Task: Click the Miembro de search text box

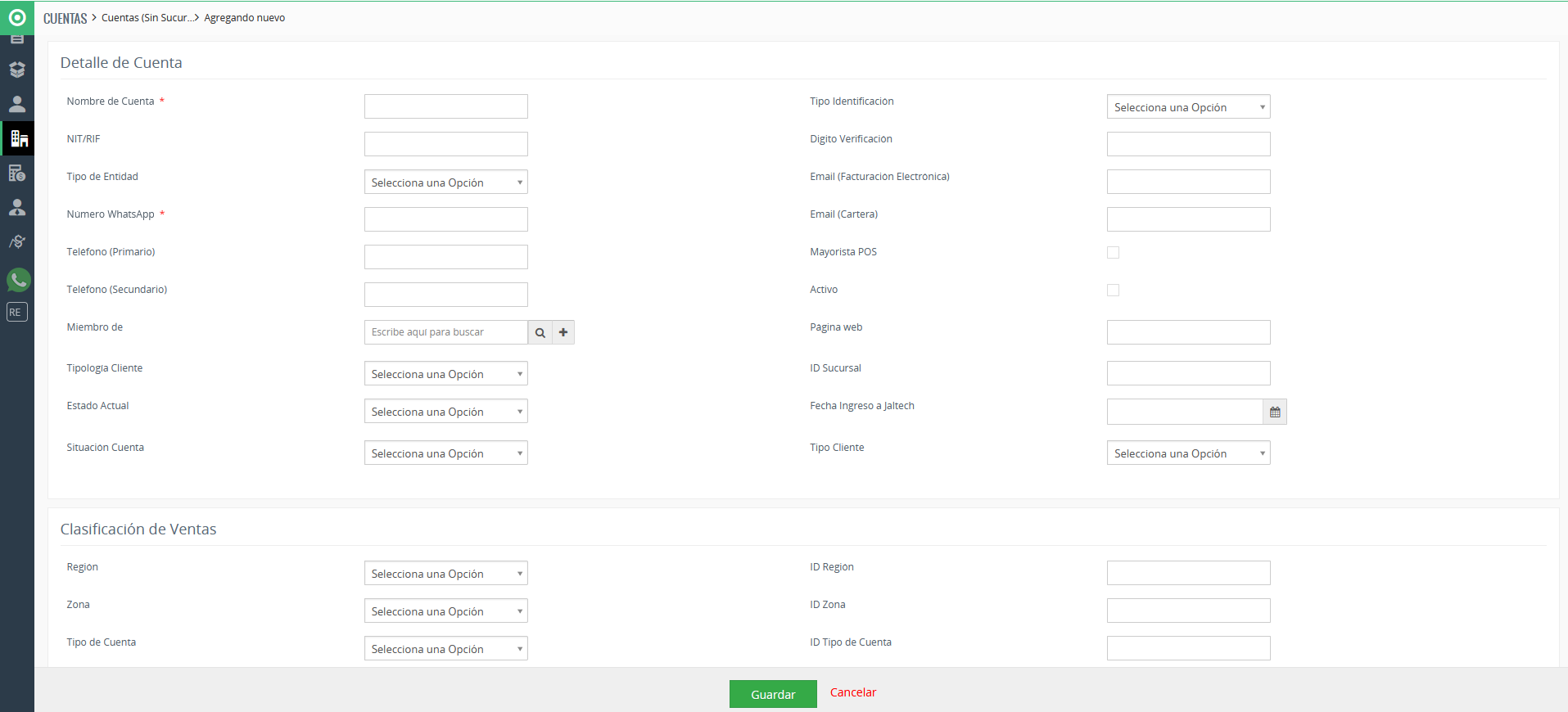Action: (x=445, y=332)
